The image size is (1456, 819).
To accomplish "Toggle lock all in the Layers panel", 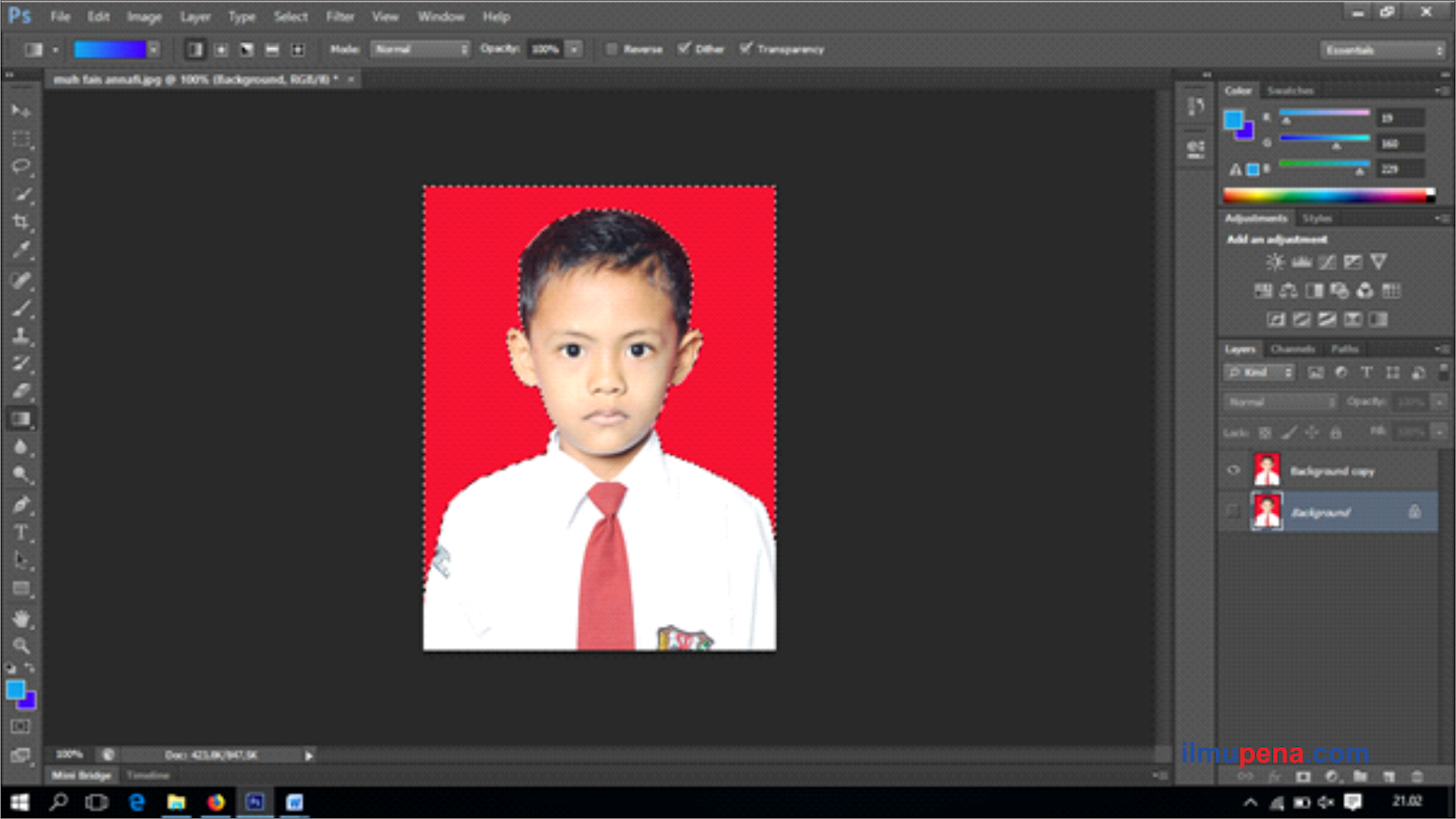I will [x=1336, y=432].
